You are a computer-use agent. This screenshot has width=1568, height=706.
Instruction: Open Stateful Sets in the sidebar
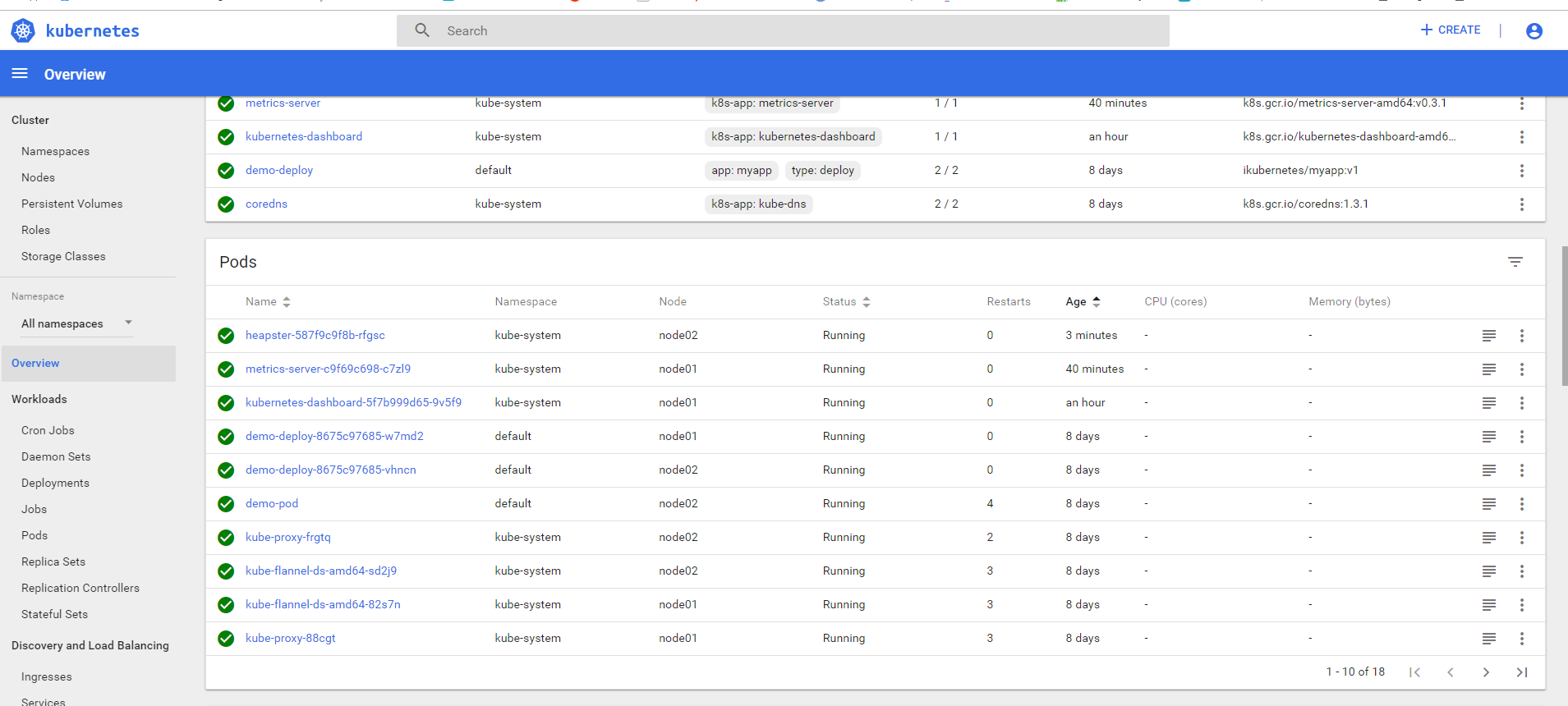(54, 615)
